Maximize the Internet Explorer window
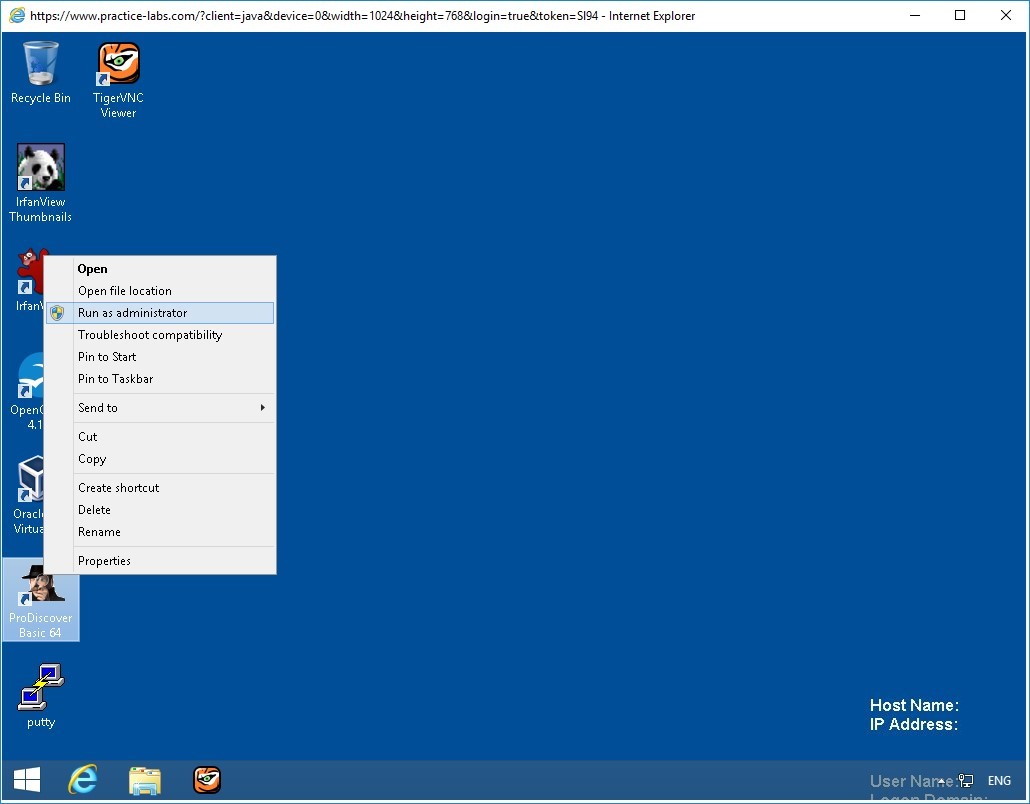1030x804 pixels. pyautogui.click(x=960, y=15)
